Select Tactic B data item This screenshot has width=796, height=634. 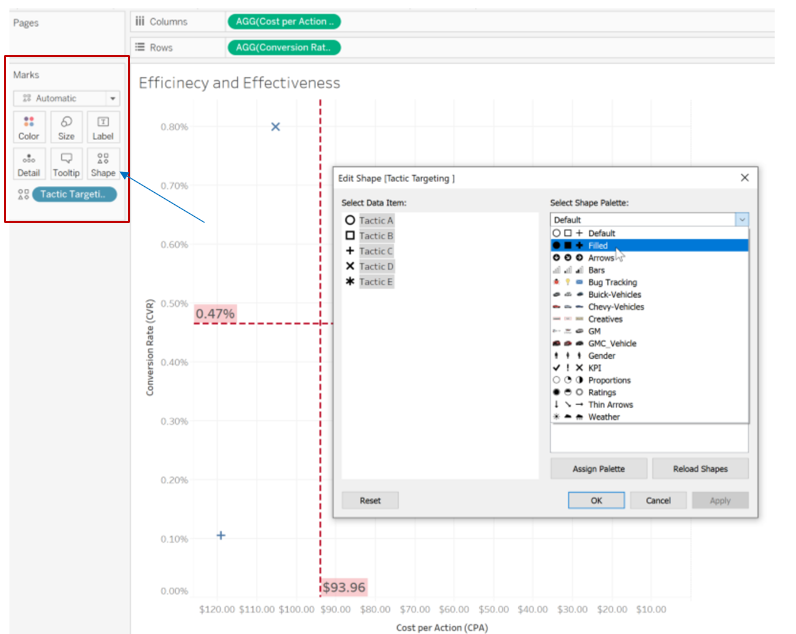(x=376, y=236)
